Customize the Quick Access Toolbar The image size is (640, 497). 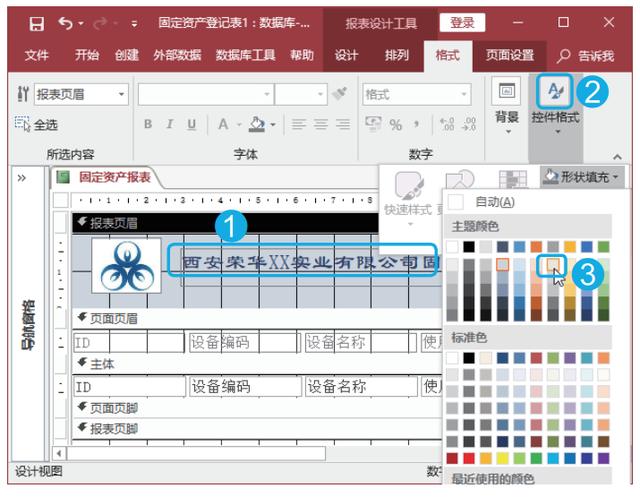point(134,24)
